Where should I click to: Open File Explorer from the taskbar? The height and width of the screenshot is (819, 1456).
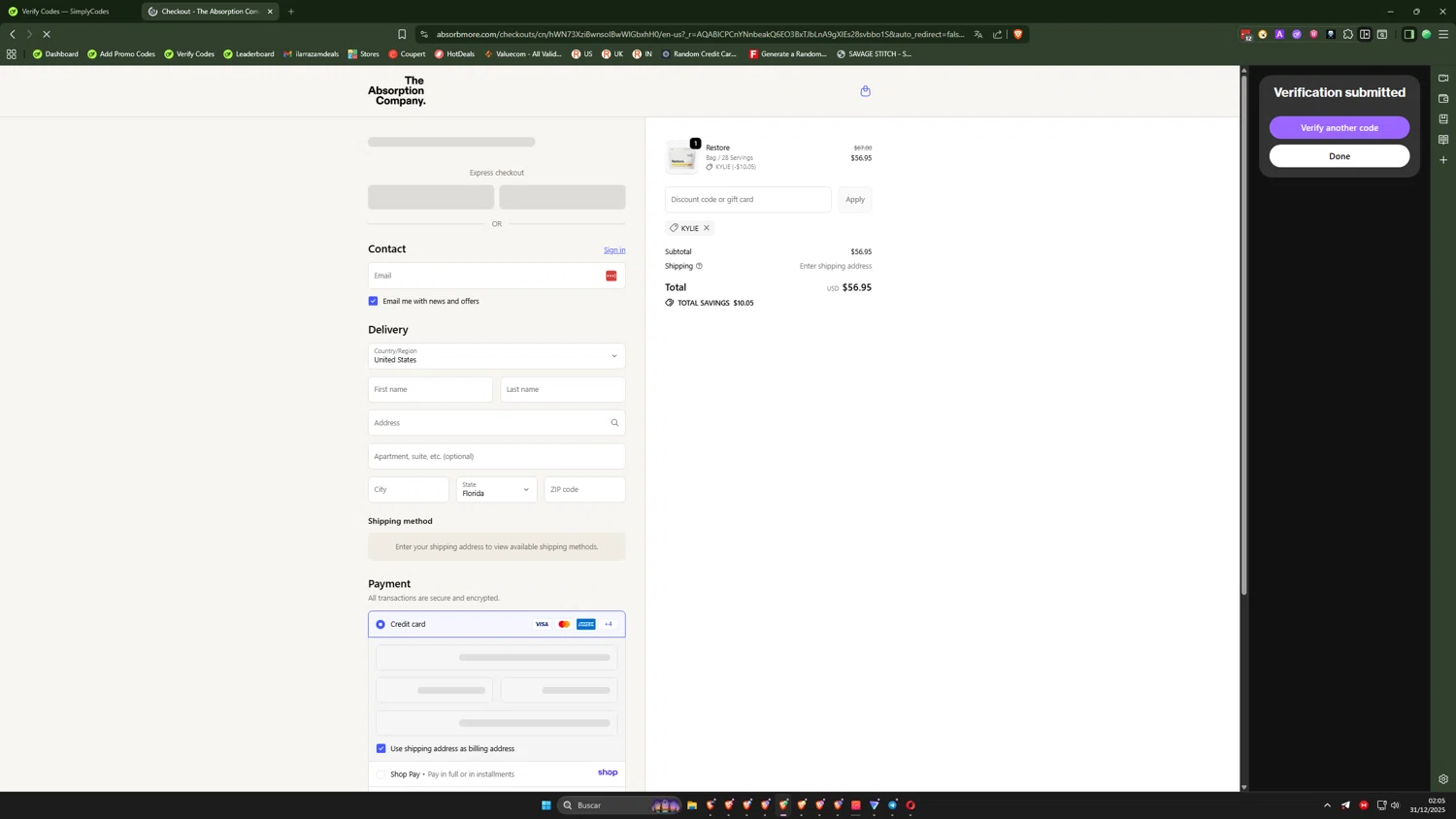tap(692, 805)
